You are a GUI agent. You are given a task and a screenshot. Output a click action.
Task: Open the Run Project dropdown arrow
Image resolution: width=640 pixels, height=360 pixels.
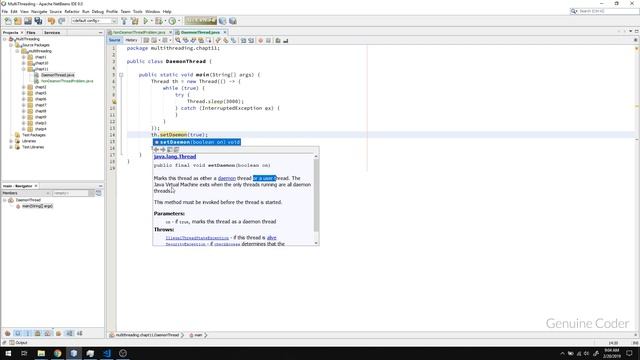coord(151,21)
